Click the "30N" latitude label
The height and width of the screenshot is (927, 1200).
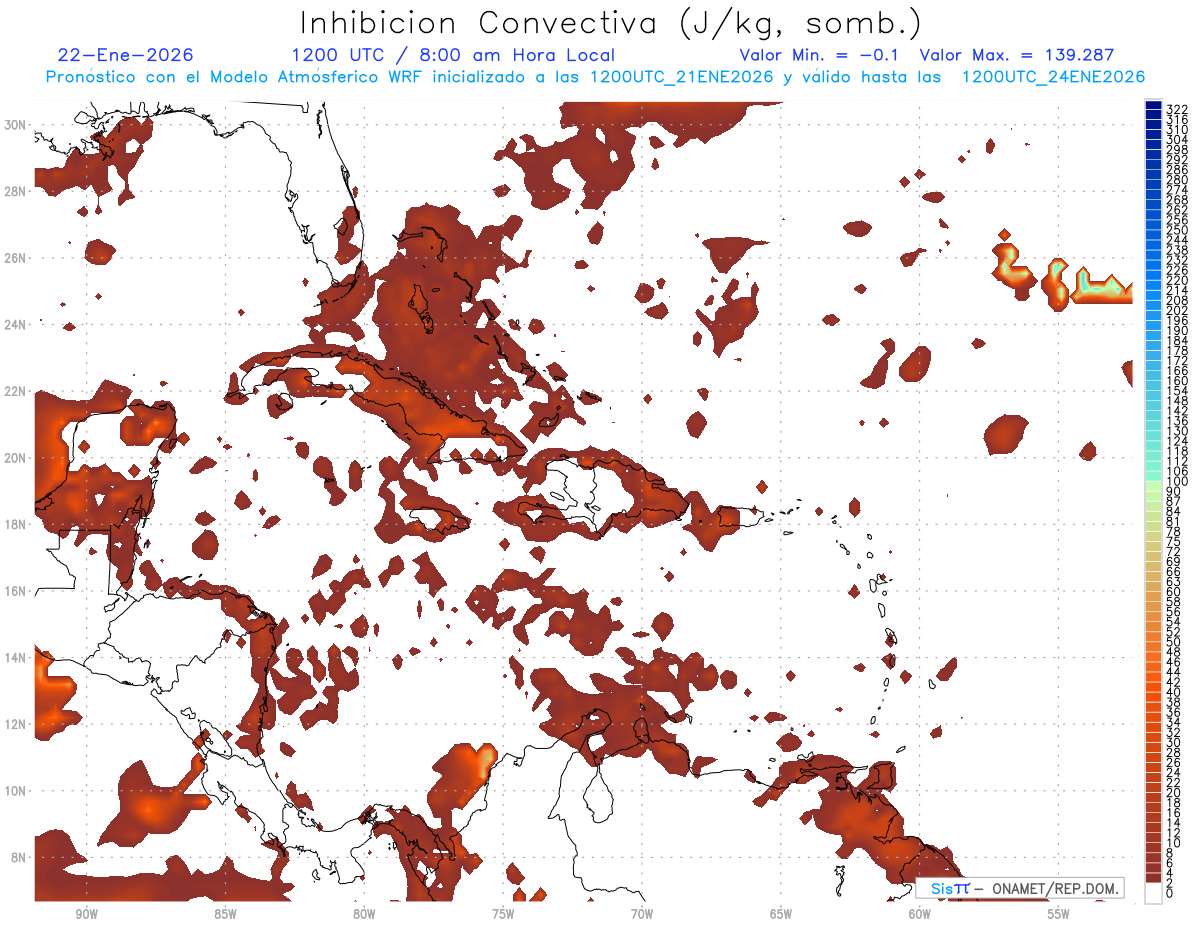[x=15, y=124]
